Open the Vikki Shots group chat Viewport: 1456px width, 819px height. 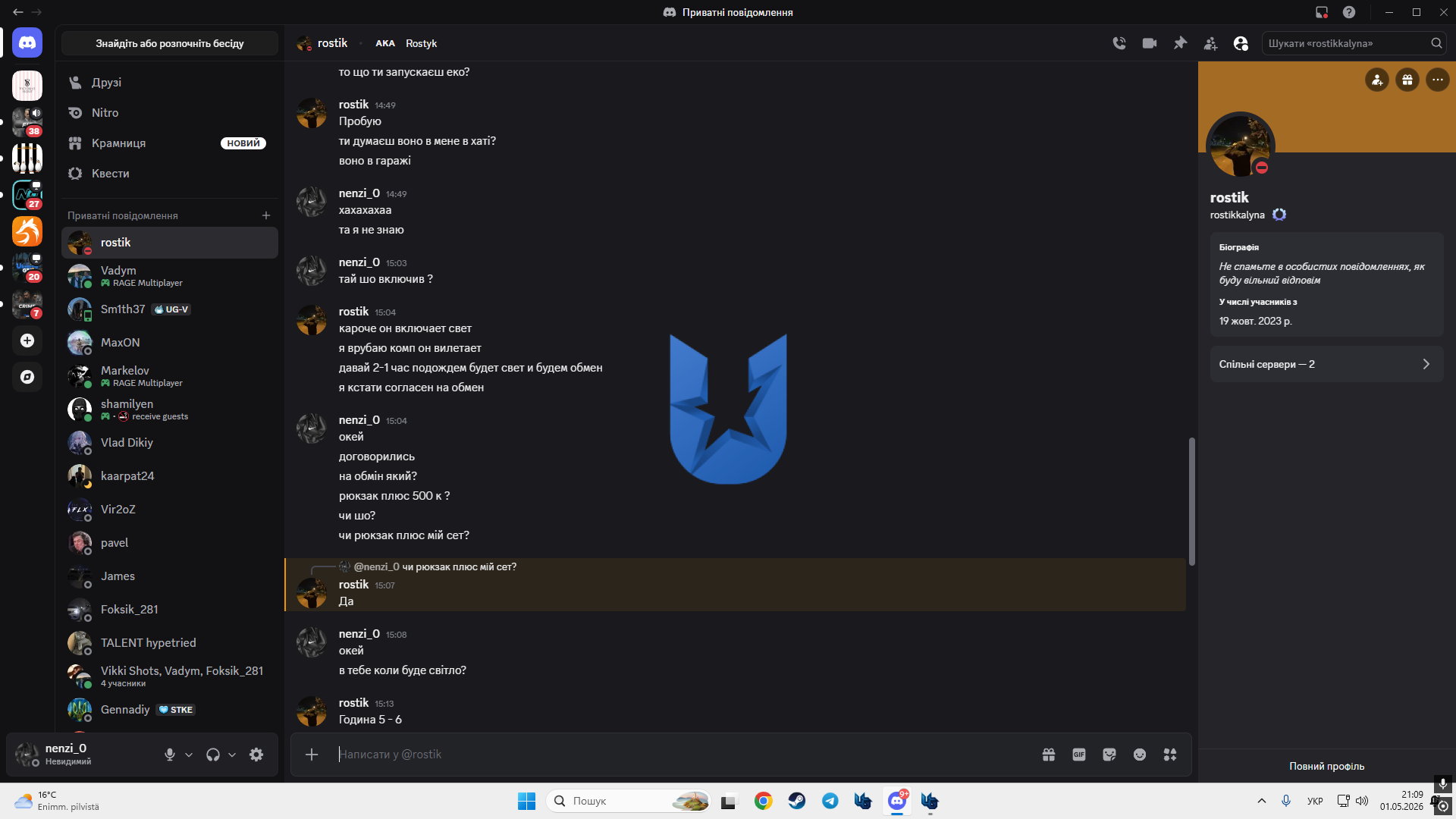pyautogui.click(x=170, y=676)
